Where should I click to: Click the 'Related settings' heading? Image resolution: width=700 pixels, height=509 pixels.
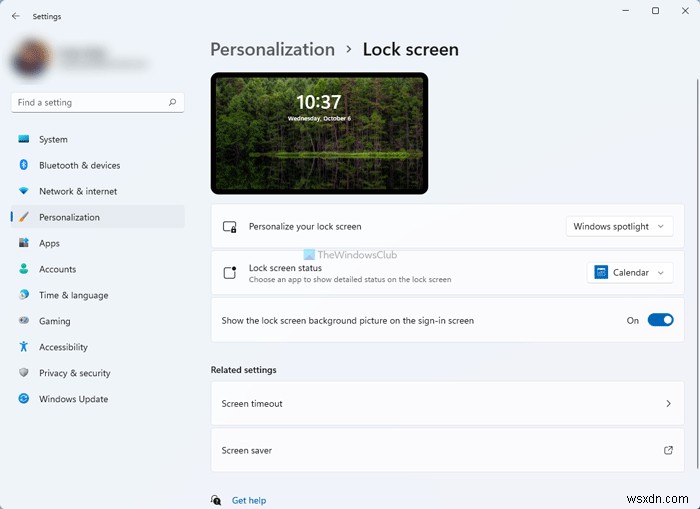pyautogui.click(x=243, y=370)
